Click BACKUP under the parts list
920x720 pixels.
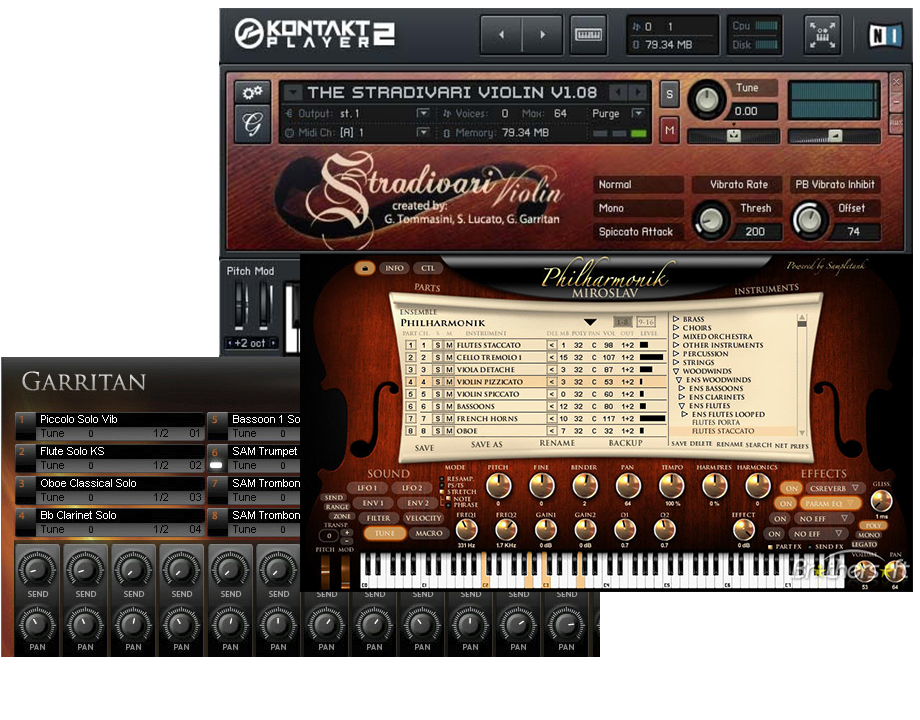(x=625, y=443)
